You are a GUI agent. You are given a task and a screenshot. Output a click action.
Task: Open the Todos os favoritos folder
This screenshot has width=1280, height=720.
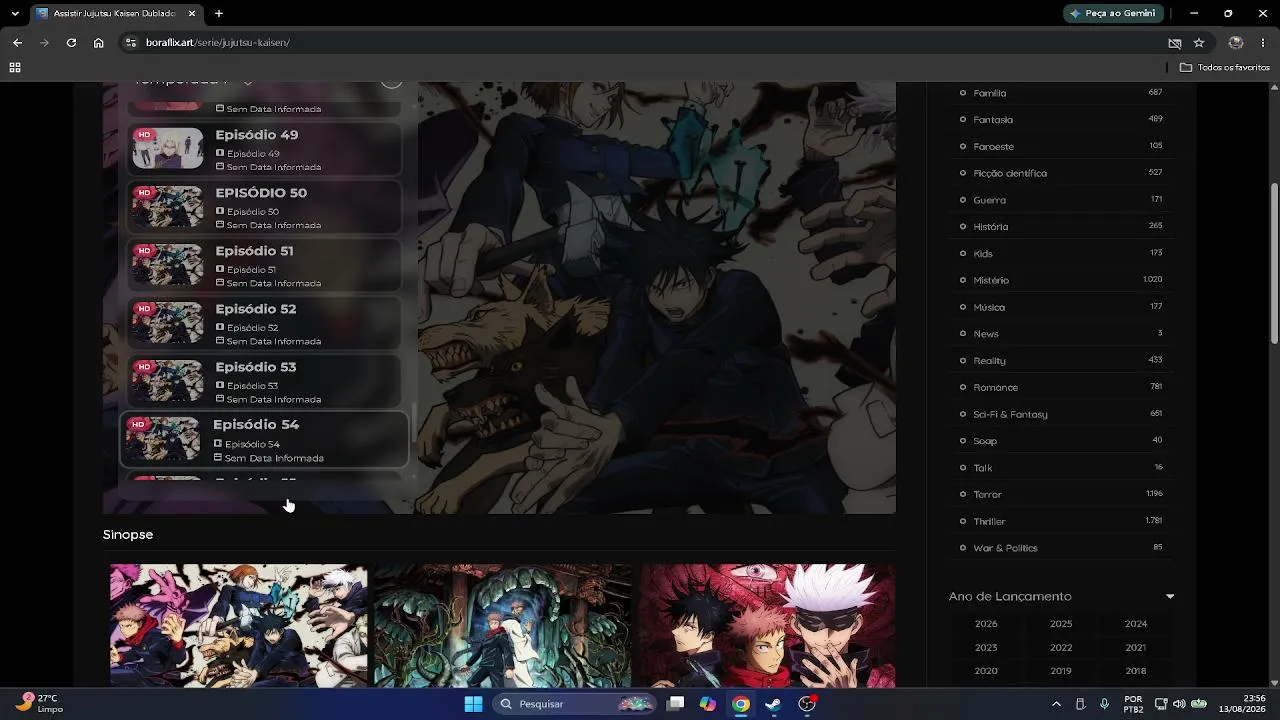(1225, 67)
